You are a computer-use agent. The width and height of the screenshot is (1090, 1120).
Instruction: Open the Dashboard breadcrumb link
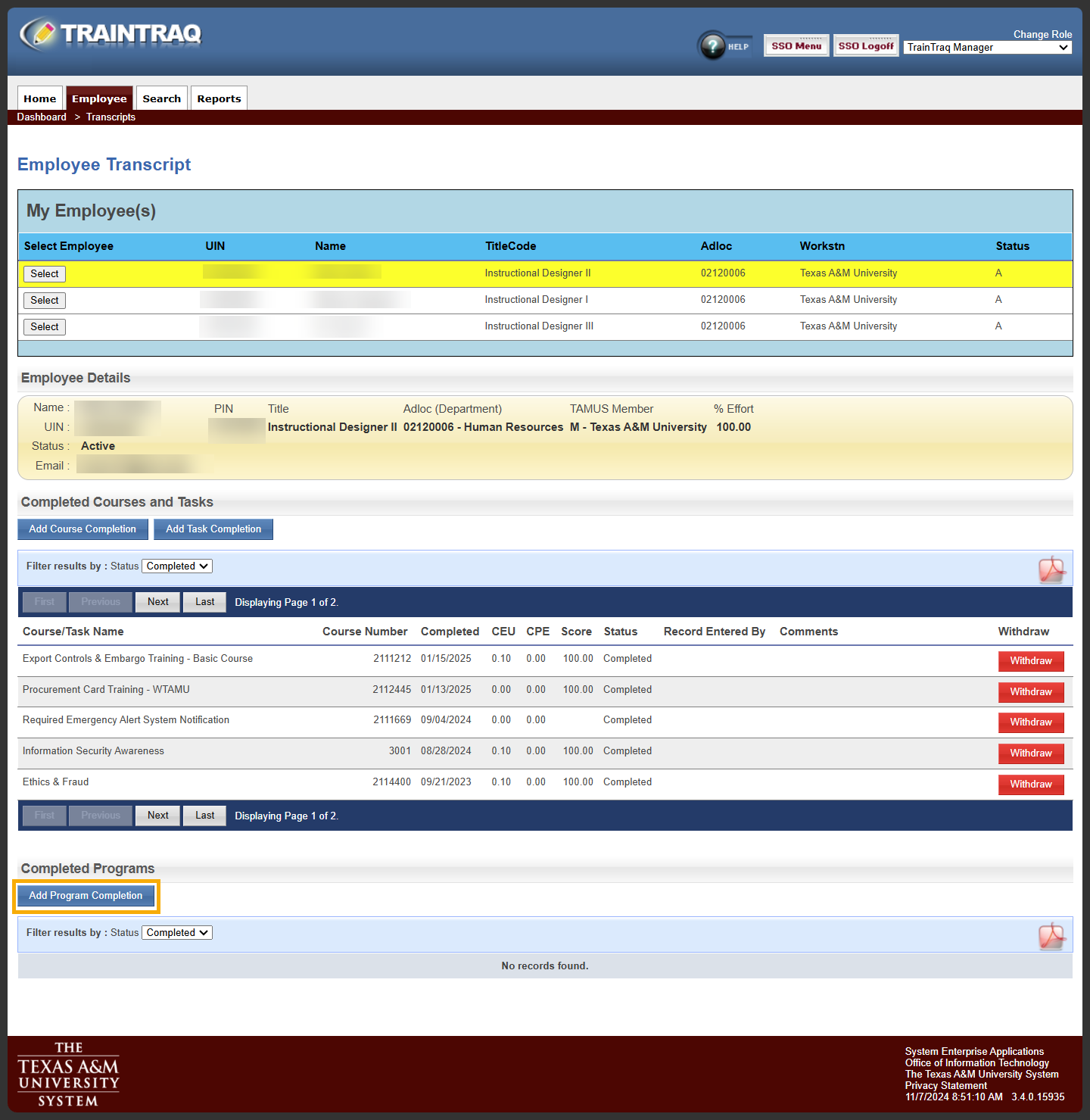(42, 117)
